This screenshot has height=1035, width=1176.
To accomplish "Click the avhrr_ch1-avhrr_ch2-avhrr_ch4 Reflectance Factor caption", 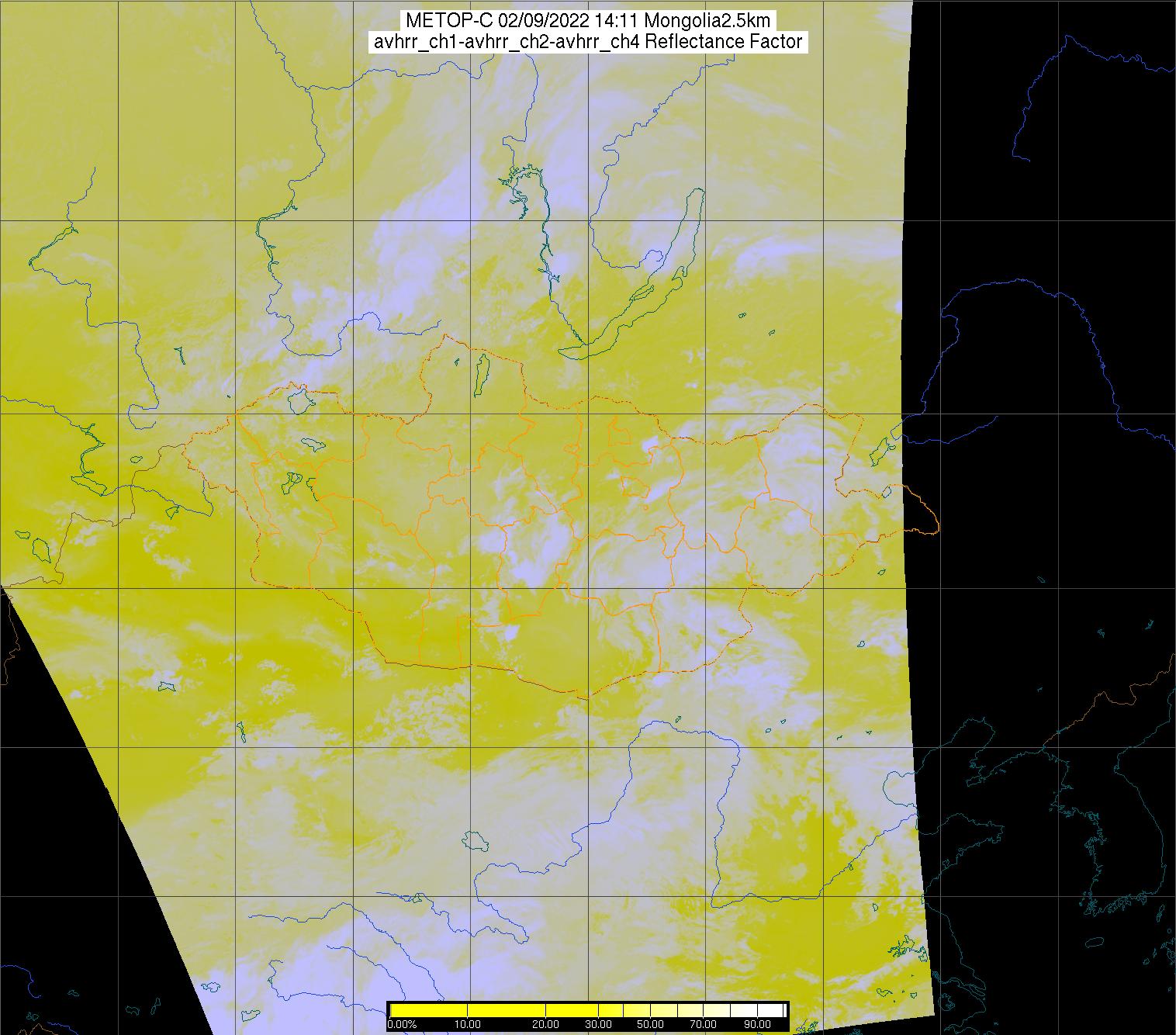I will coord(588,42).
